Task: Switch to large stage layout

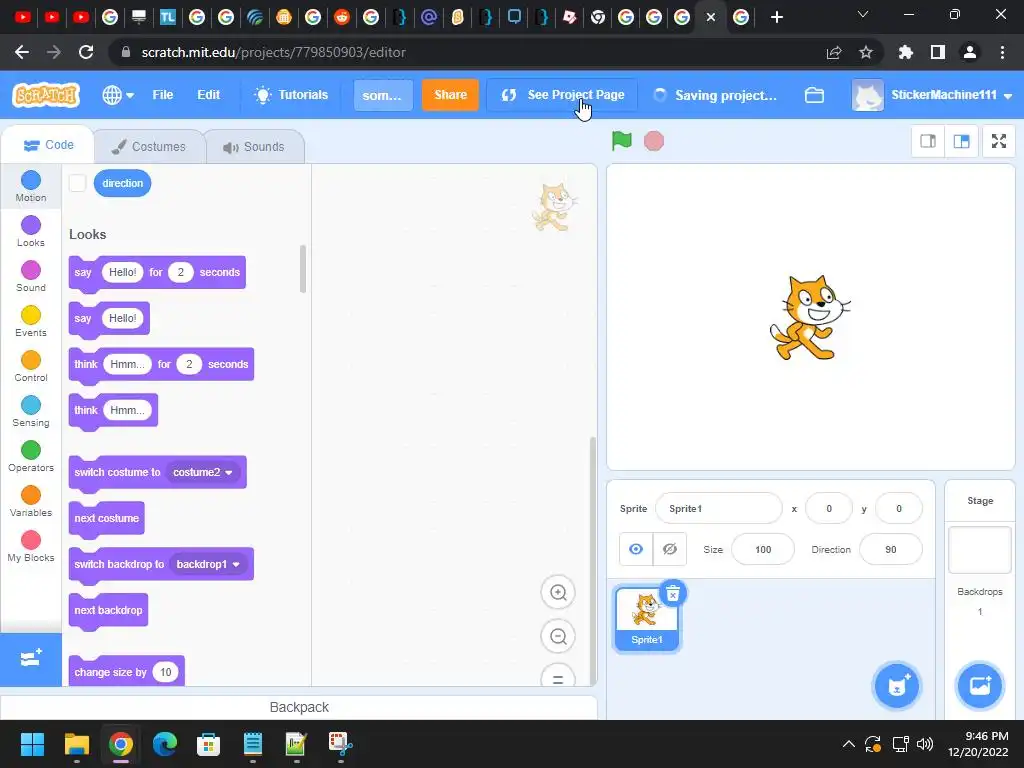Action: [x=961, y=141]
